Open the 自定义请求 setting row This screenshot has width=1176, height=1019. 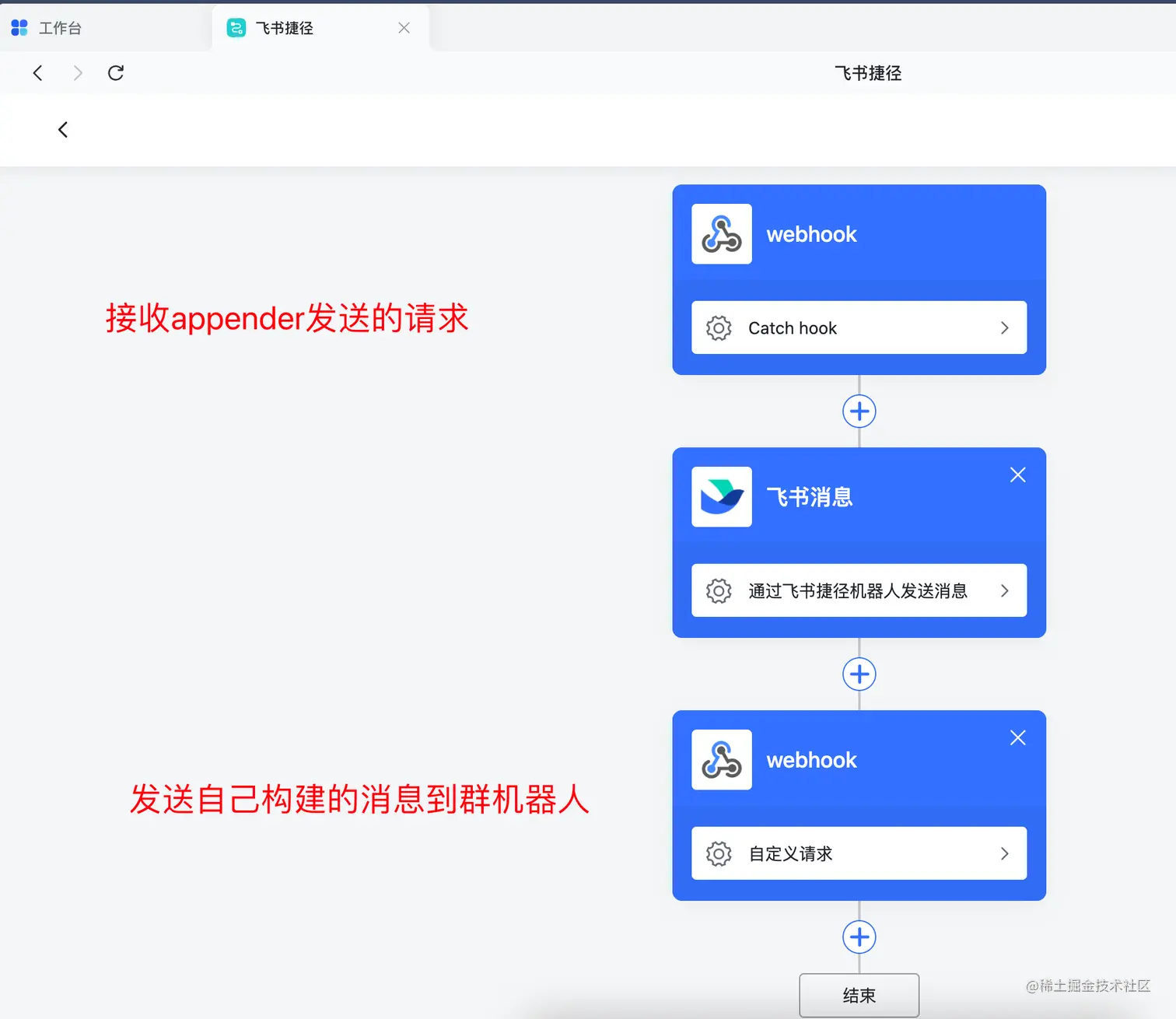[859, 853]
